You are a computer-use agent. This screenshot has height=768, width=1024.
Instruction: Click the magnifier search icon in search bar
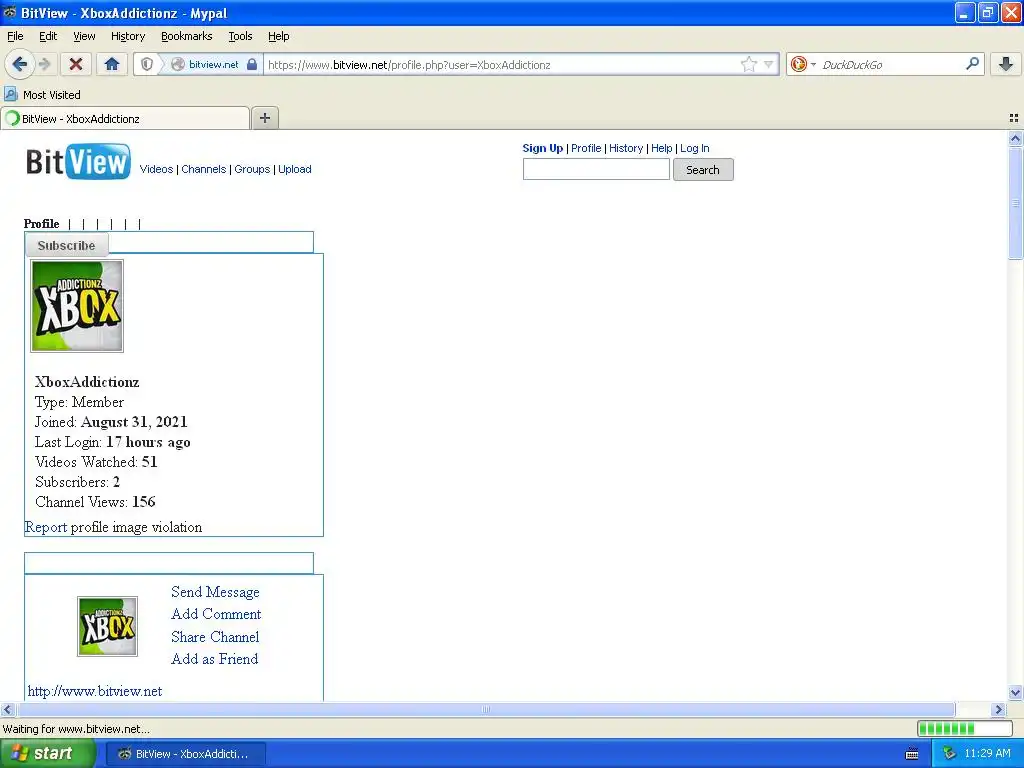click(x=972, y=64)
